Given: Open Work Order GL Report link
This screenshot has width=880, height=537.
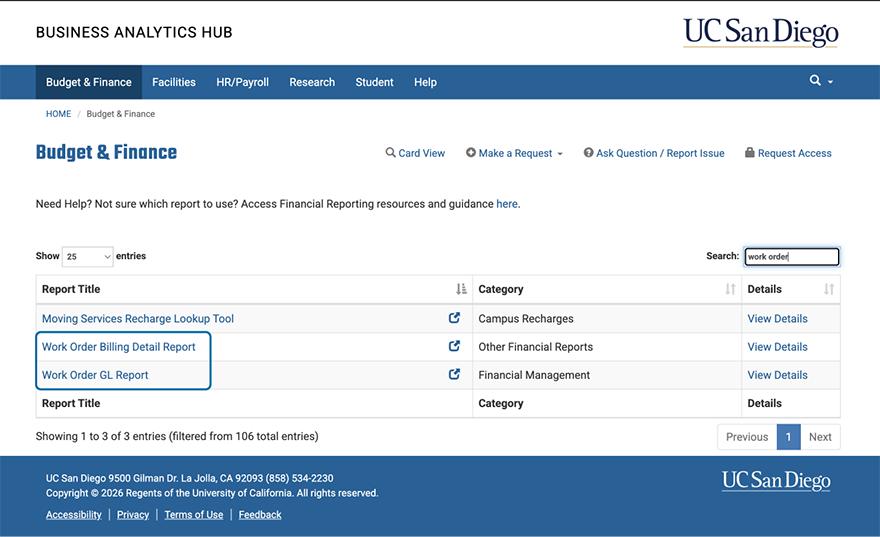Looking at the screenshot, I should coord(95,375).
